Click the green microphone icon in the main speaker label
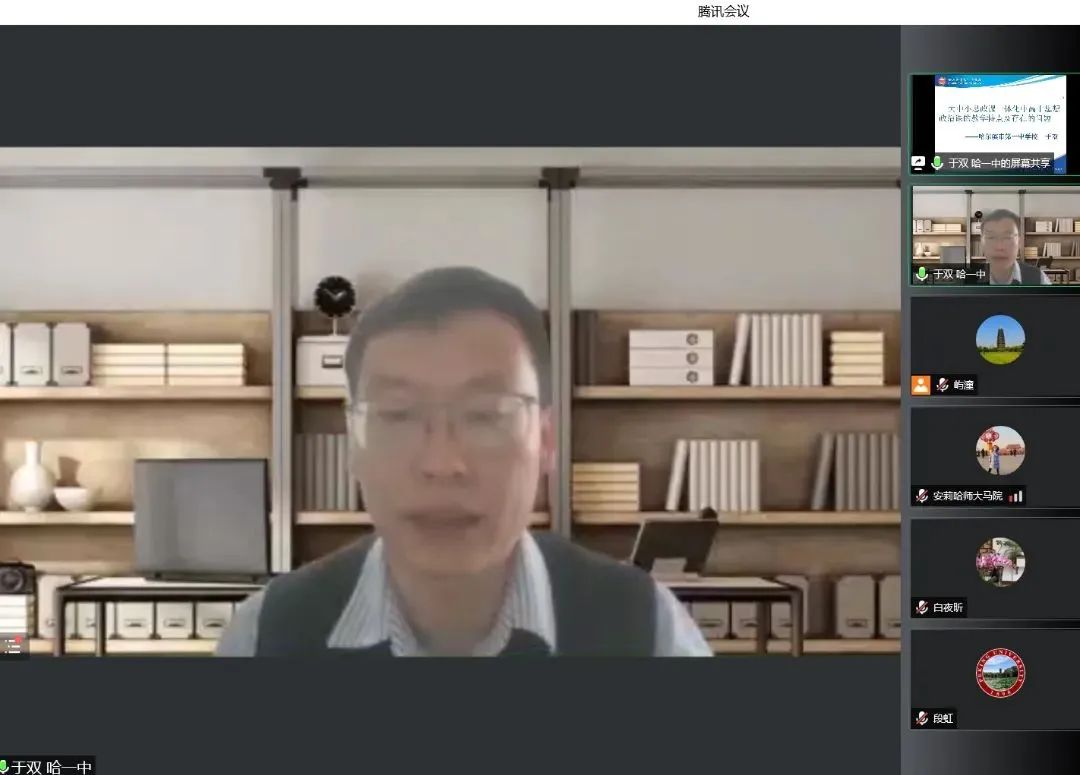This screenshot has height=775, width=1080. click(4, 767)
